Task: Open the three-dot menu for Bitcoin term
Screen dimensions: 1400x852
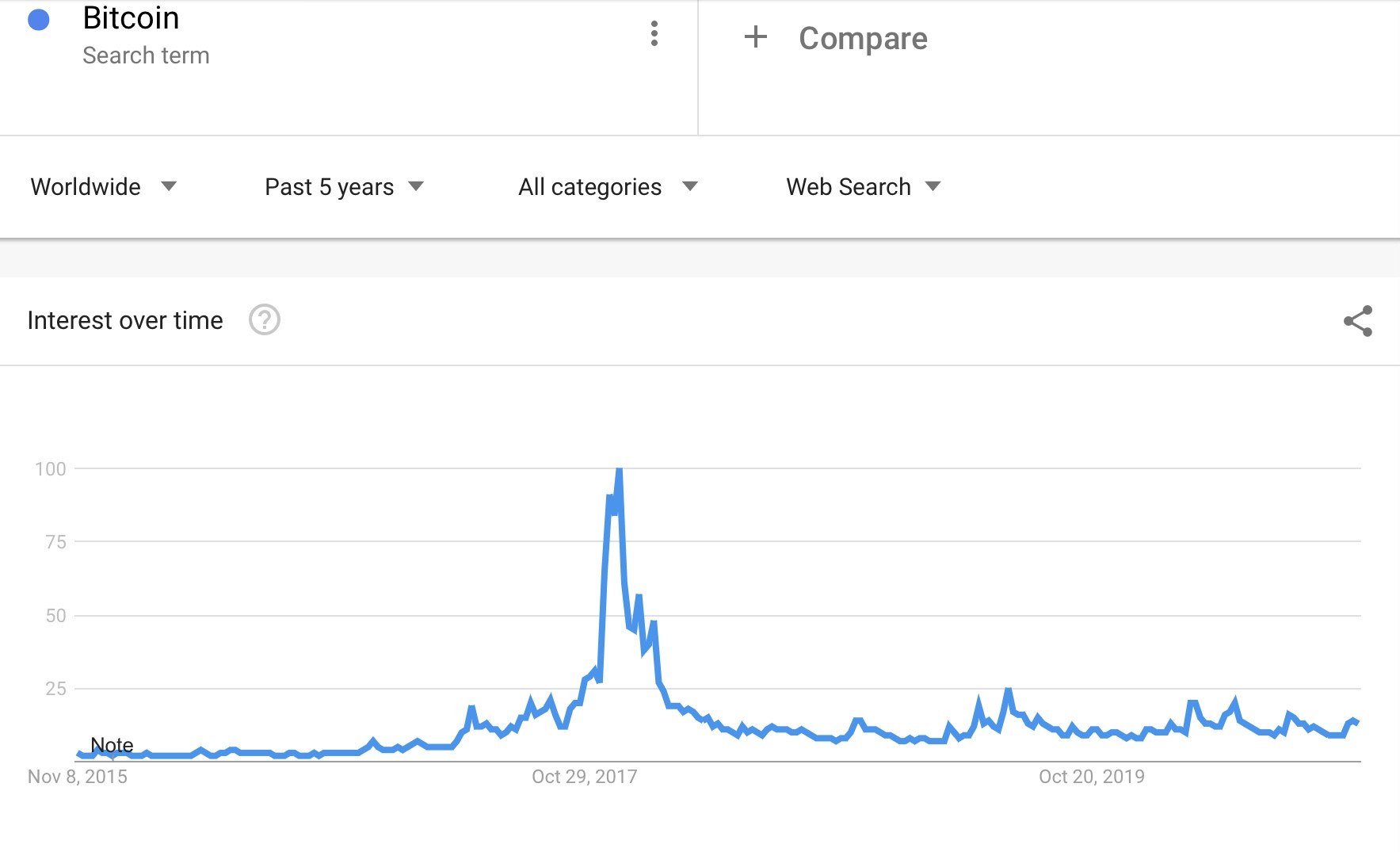Action: 654,33
